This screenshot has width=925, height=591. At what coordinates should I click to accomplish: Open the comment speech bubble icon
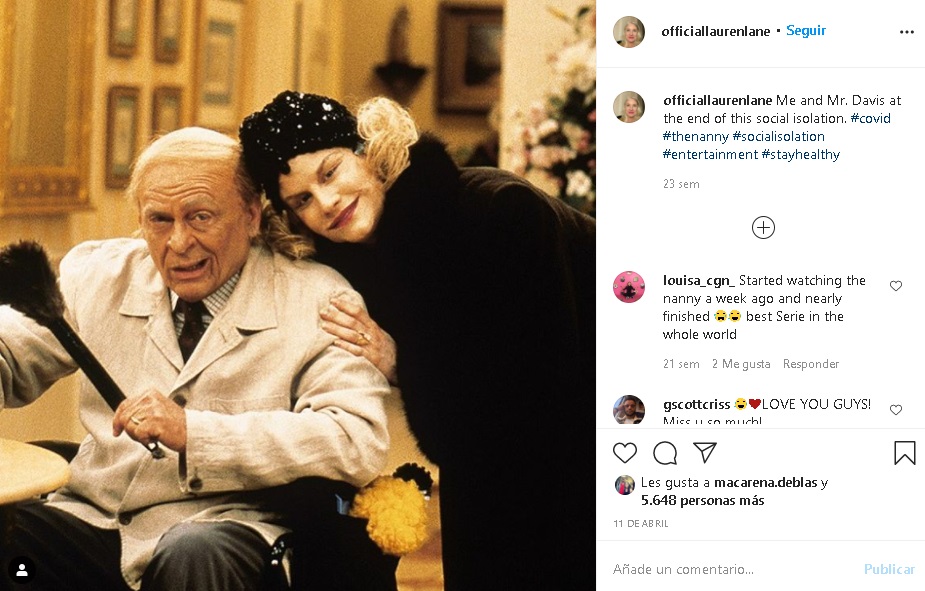665,453
